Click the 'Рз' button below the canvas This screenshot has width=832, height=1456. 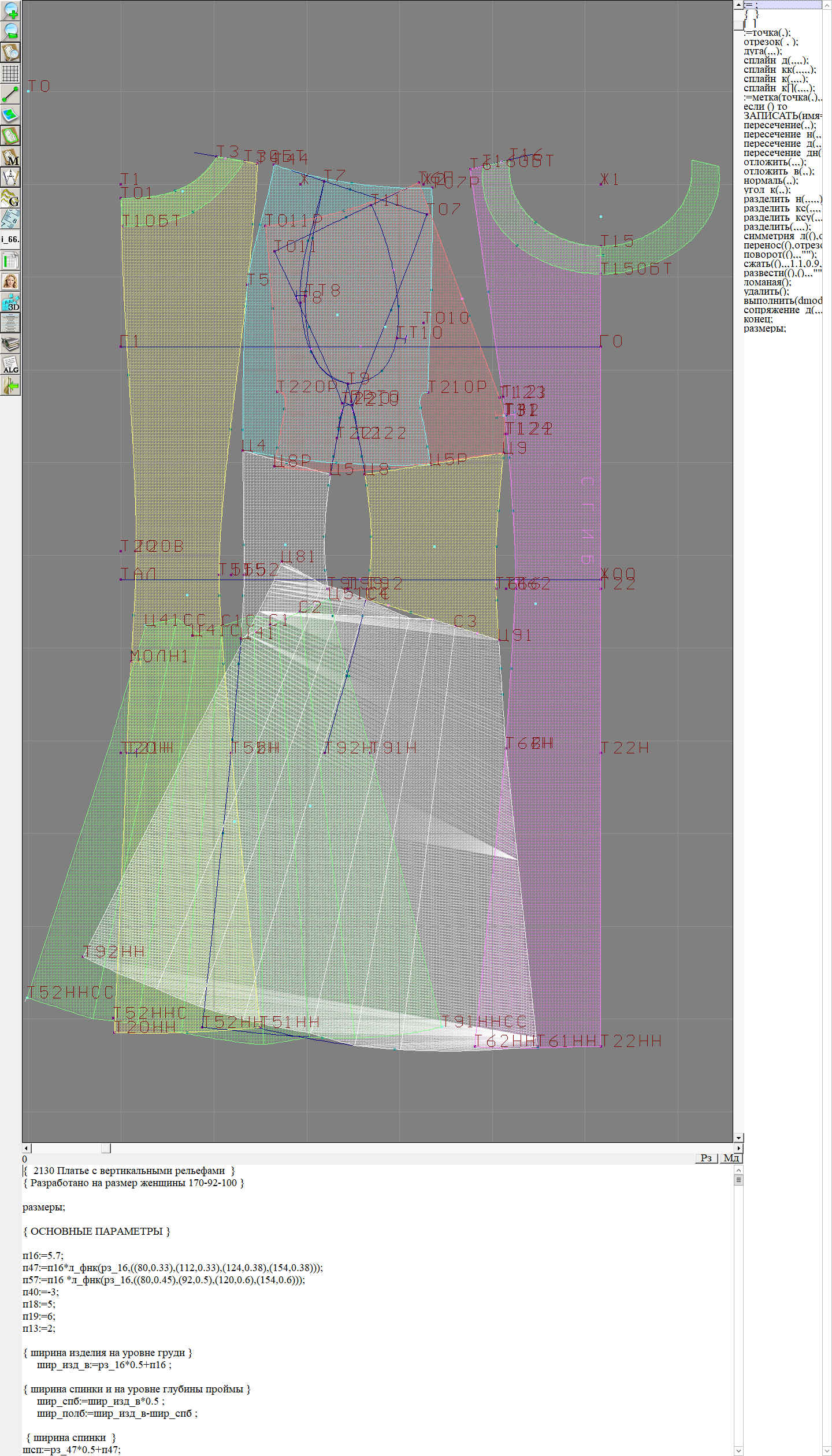point(706,1158)
